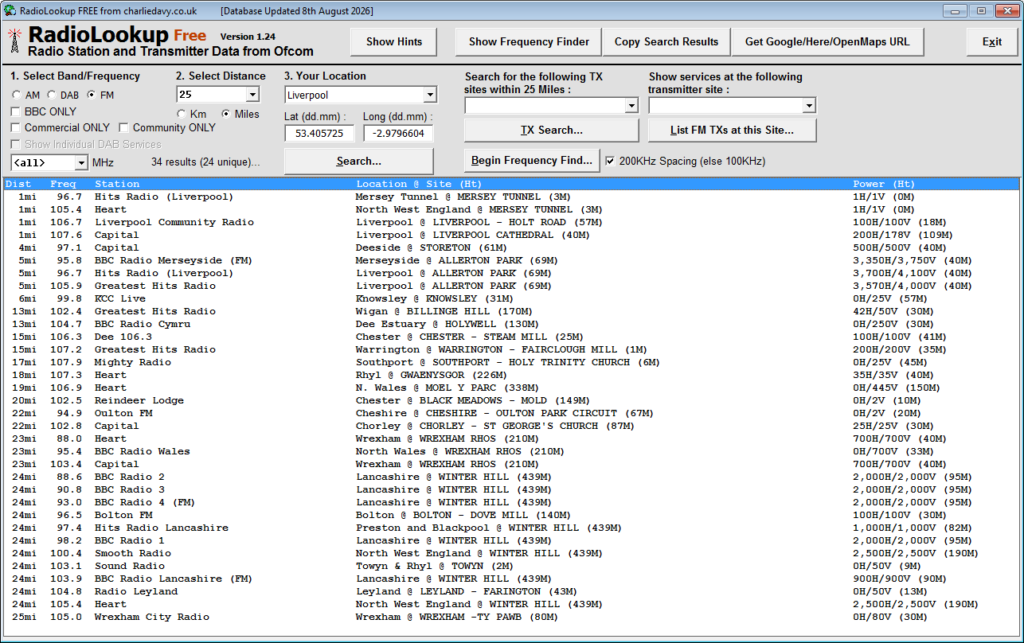
Task: Open the distance dropdown showing 25
Action: click(252, 95)
